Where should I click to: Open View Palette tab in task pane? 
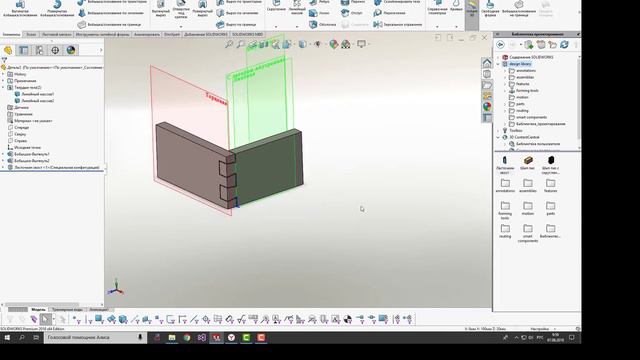[x=487, y=96]
